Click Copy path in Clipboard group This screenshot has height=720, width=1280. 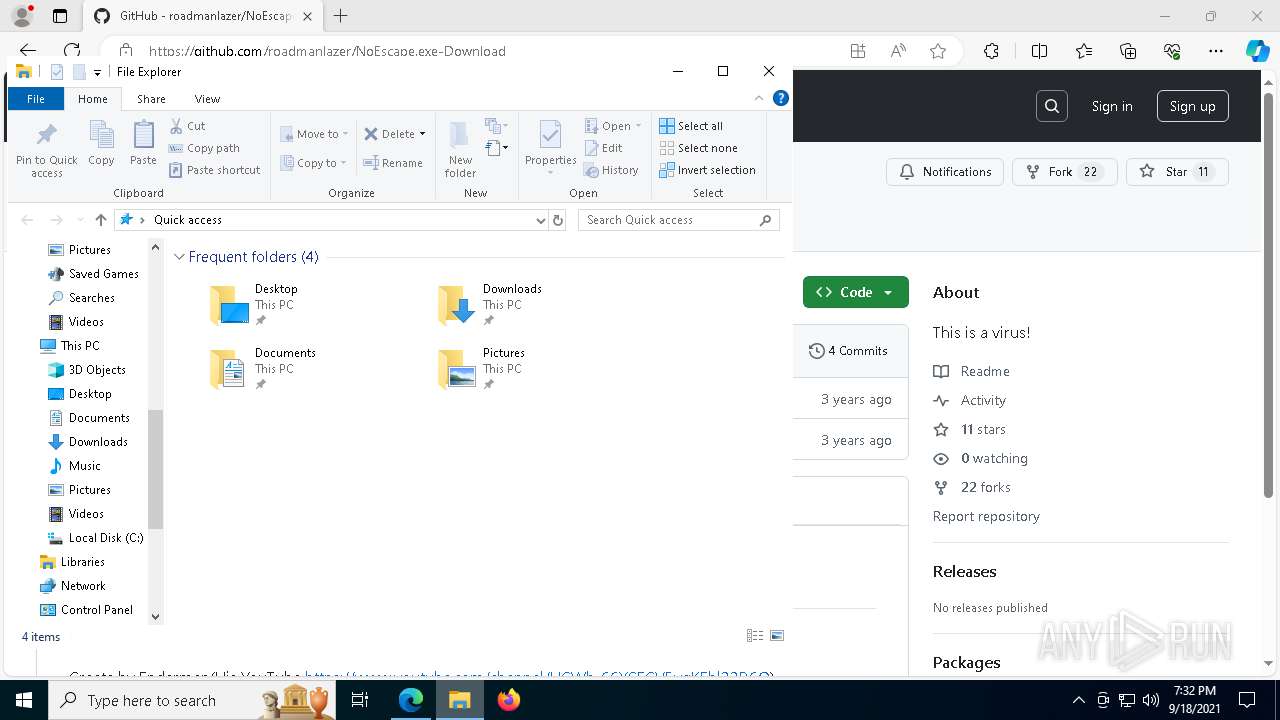(x=204, y=148)
